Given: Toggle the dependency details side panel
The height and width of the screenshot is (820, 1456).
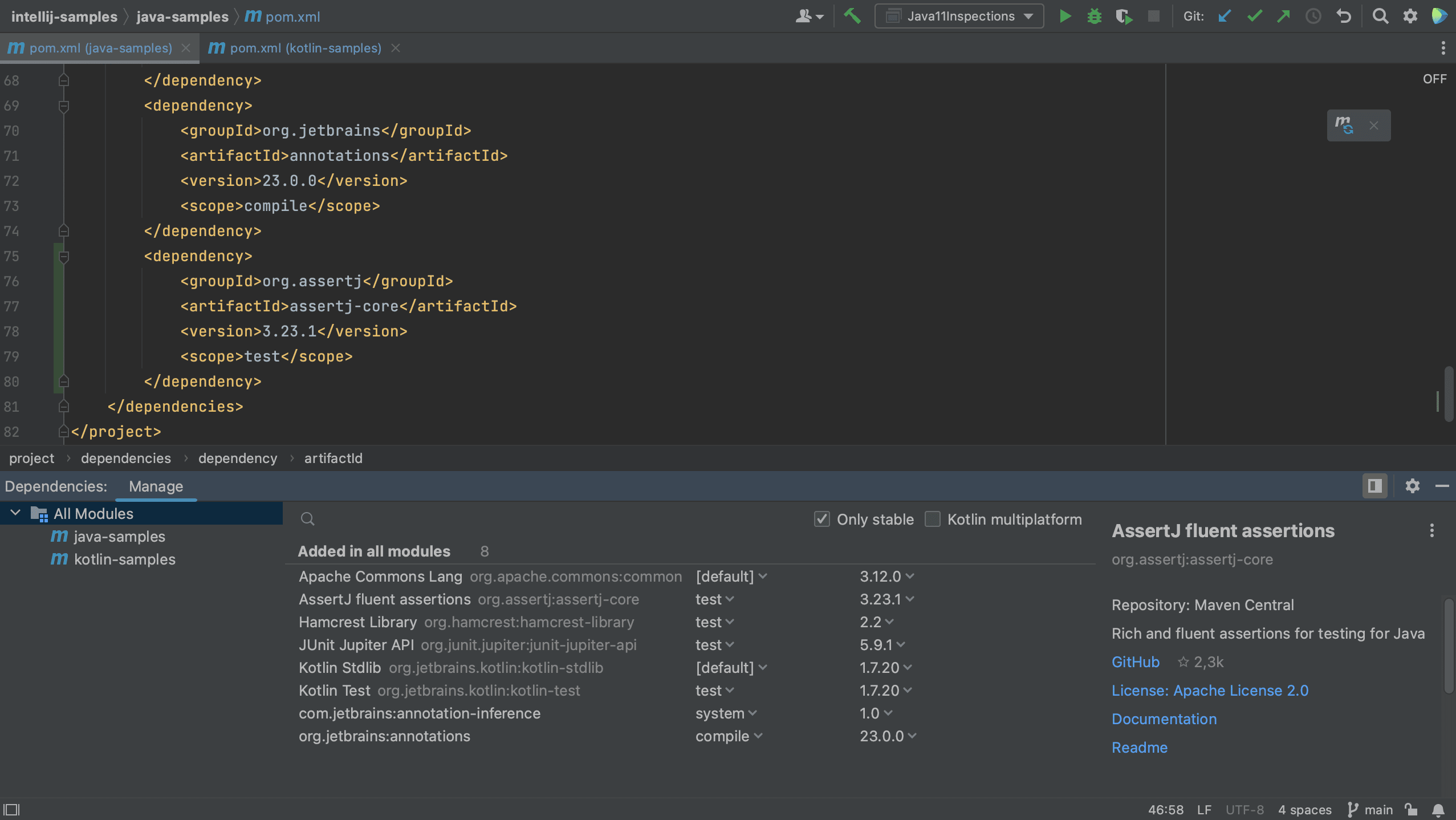Looking at the screenshot, I should coord(1375,486).
